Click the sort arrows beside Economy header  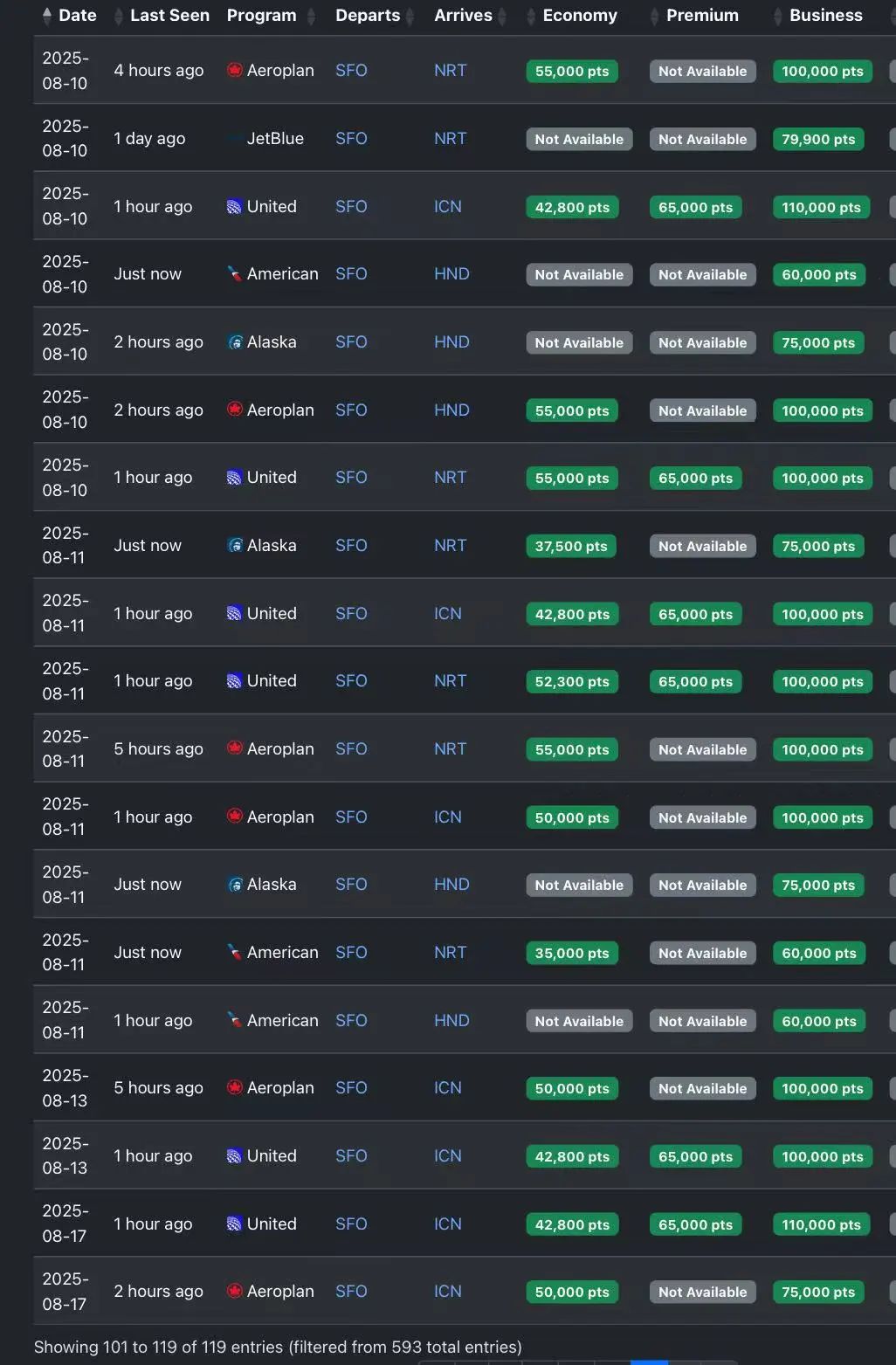pos(531,16)
